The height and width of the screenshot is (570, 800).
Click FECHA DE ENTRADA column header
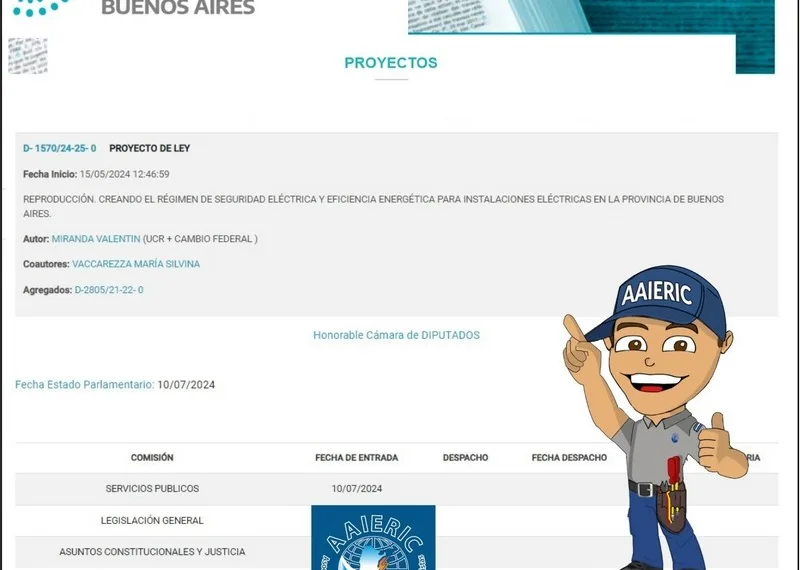(x=357, y=458)
